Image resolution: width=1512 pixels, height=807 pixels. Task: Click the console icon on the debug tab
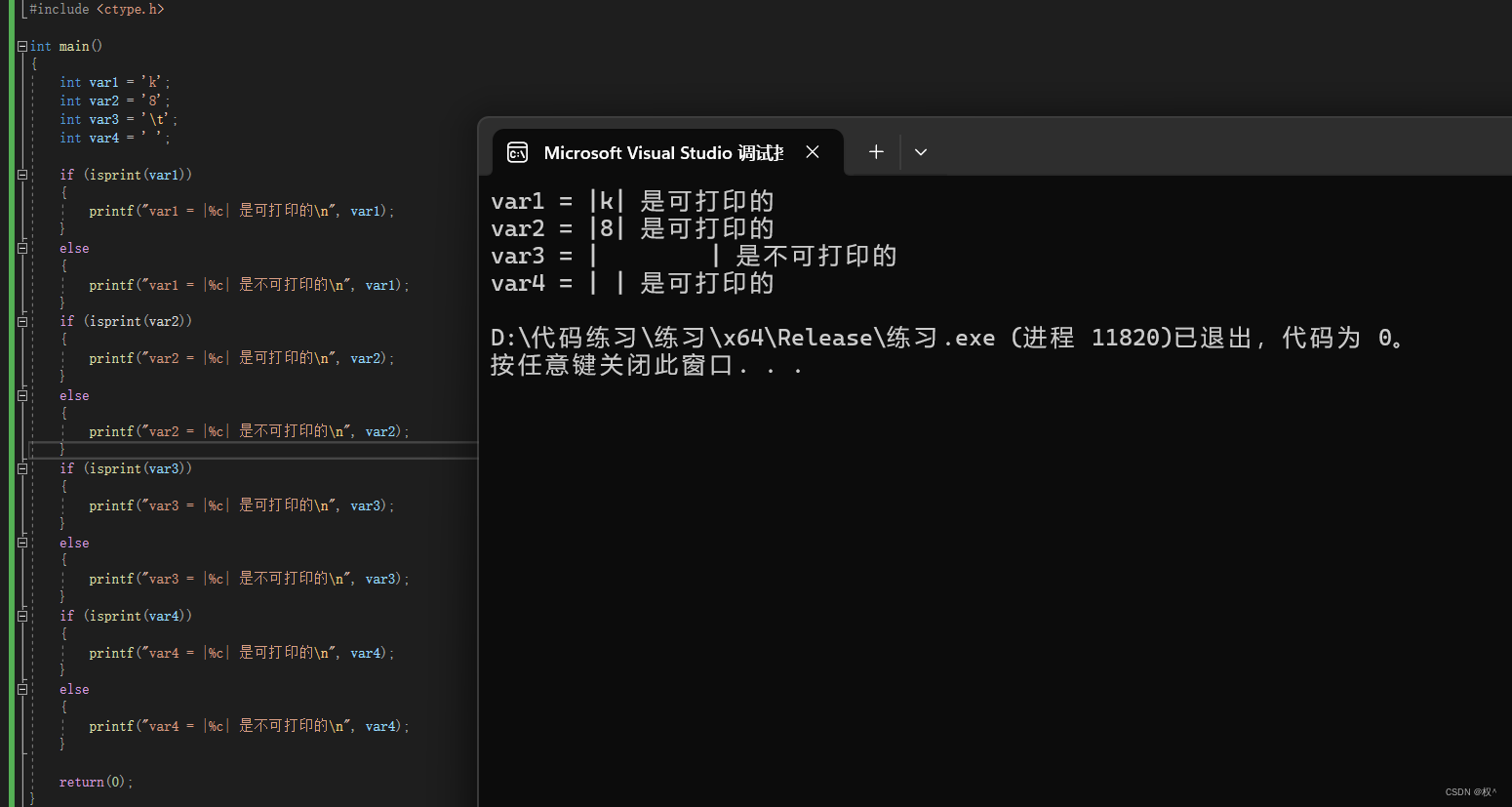coord(518,152)
